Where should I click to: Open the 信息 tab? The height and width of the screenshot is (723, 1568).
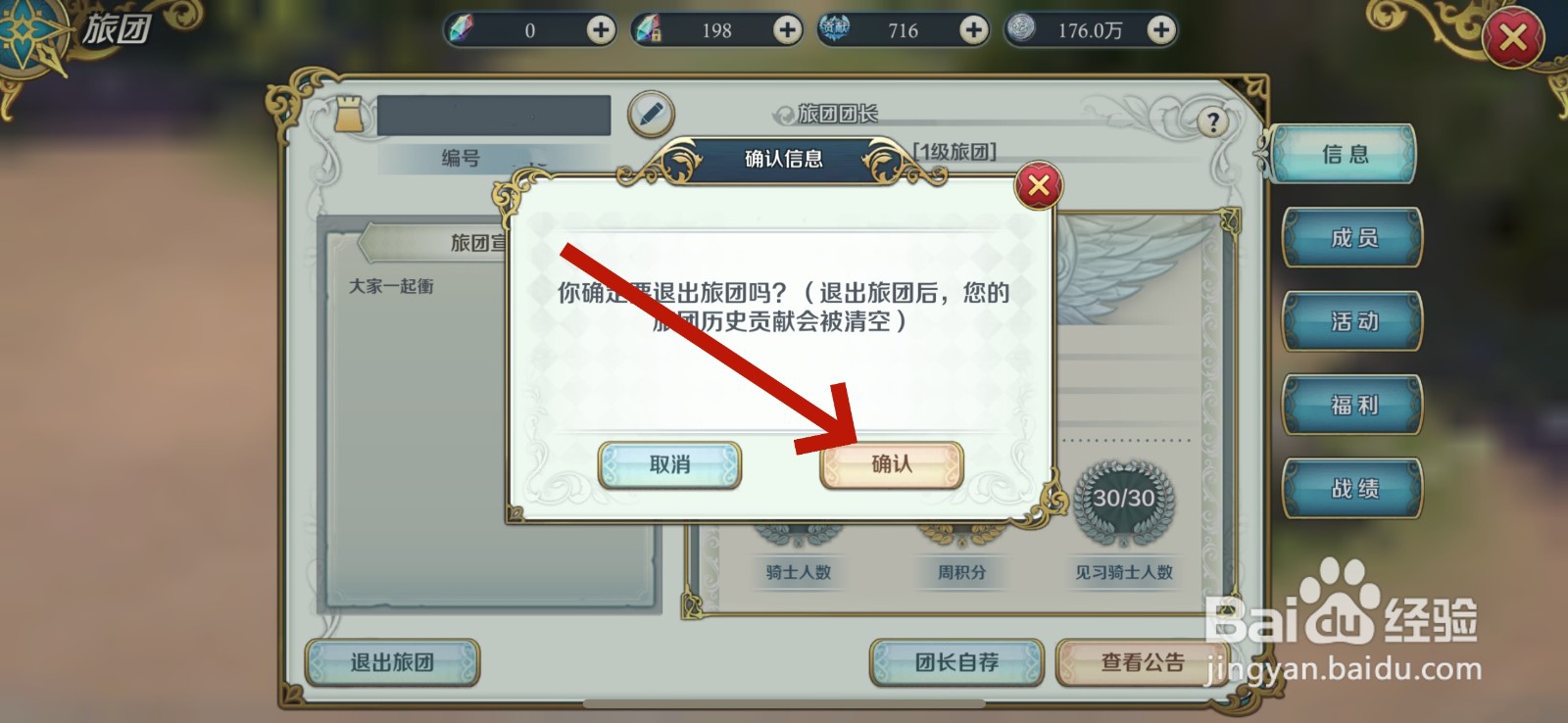coord(1345,154)
